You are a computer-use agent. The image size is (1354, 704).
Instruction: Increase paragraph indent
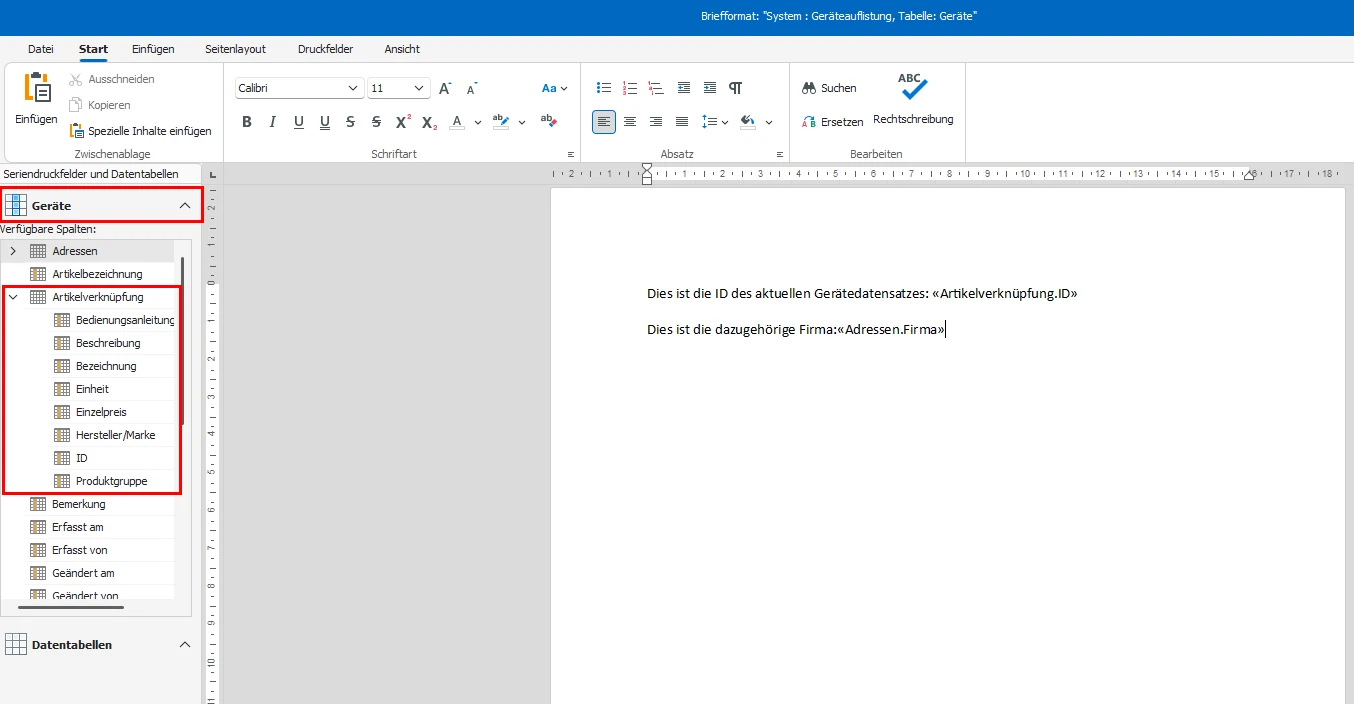point(710,88)
